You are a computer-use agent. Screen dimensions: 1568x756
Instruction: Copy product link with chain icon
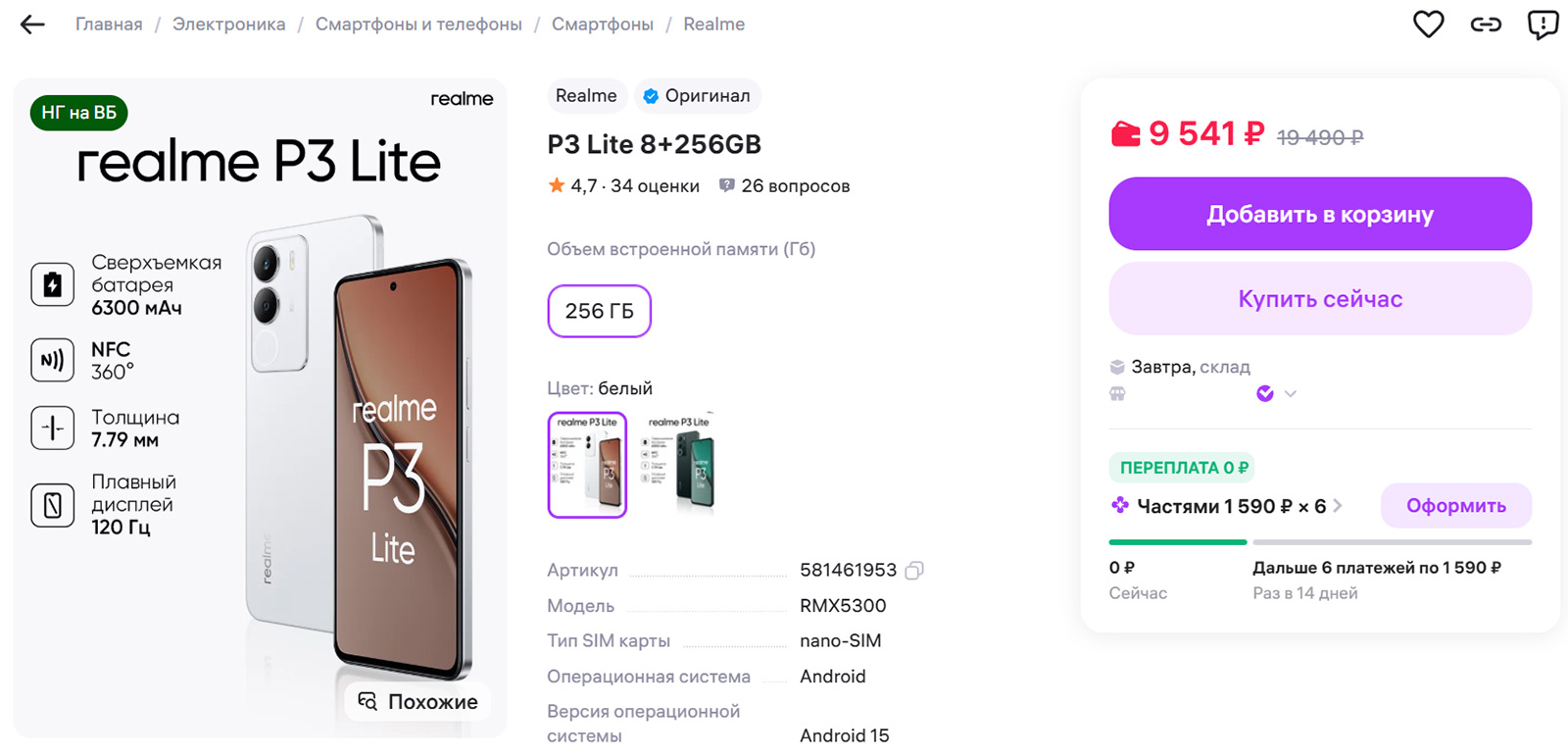tap(1486, 25)
